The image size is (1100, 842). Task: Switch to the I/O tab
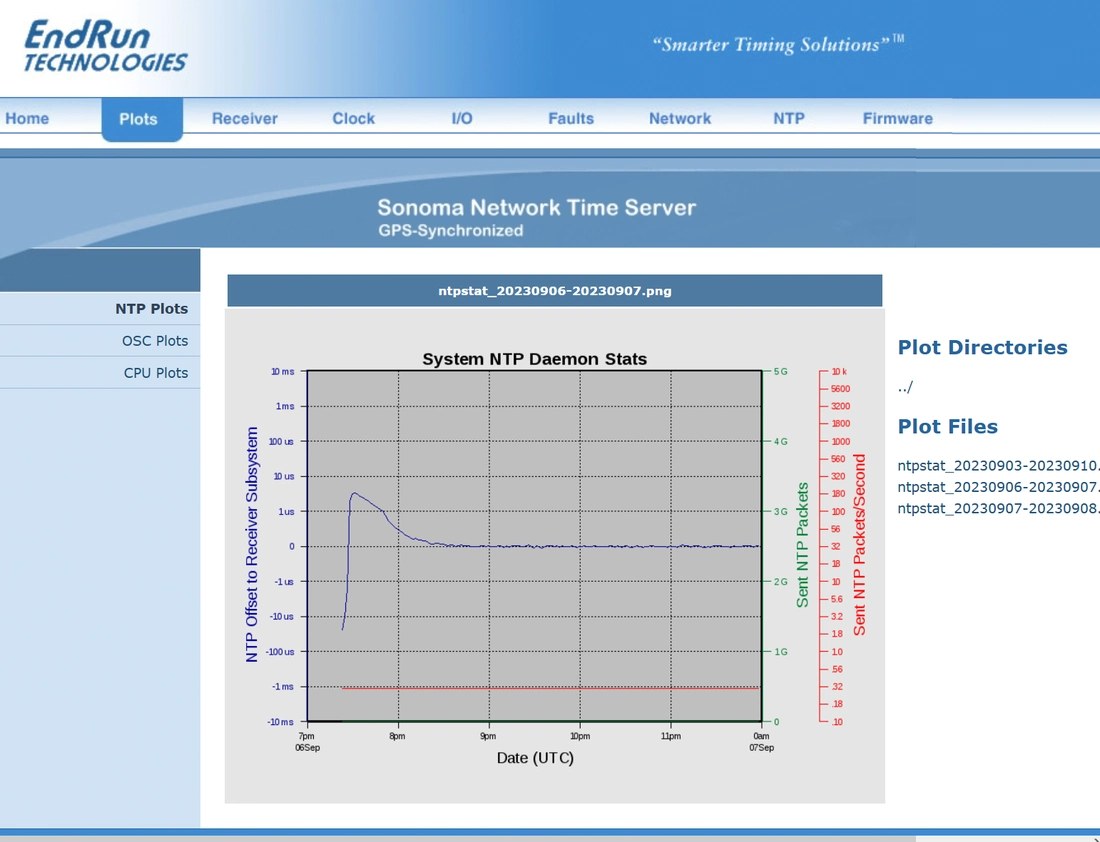tap(462, 119)
